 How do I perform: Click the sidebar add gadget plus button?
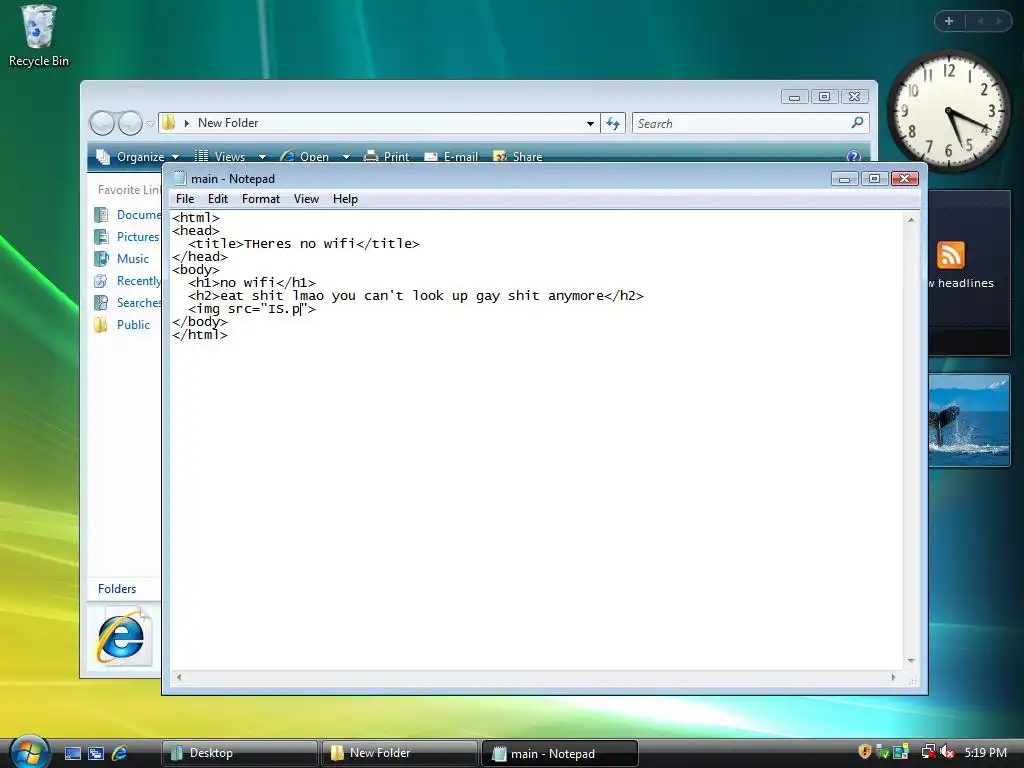click(949, 21)
